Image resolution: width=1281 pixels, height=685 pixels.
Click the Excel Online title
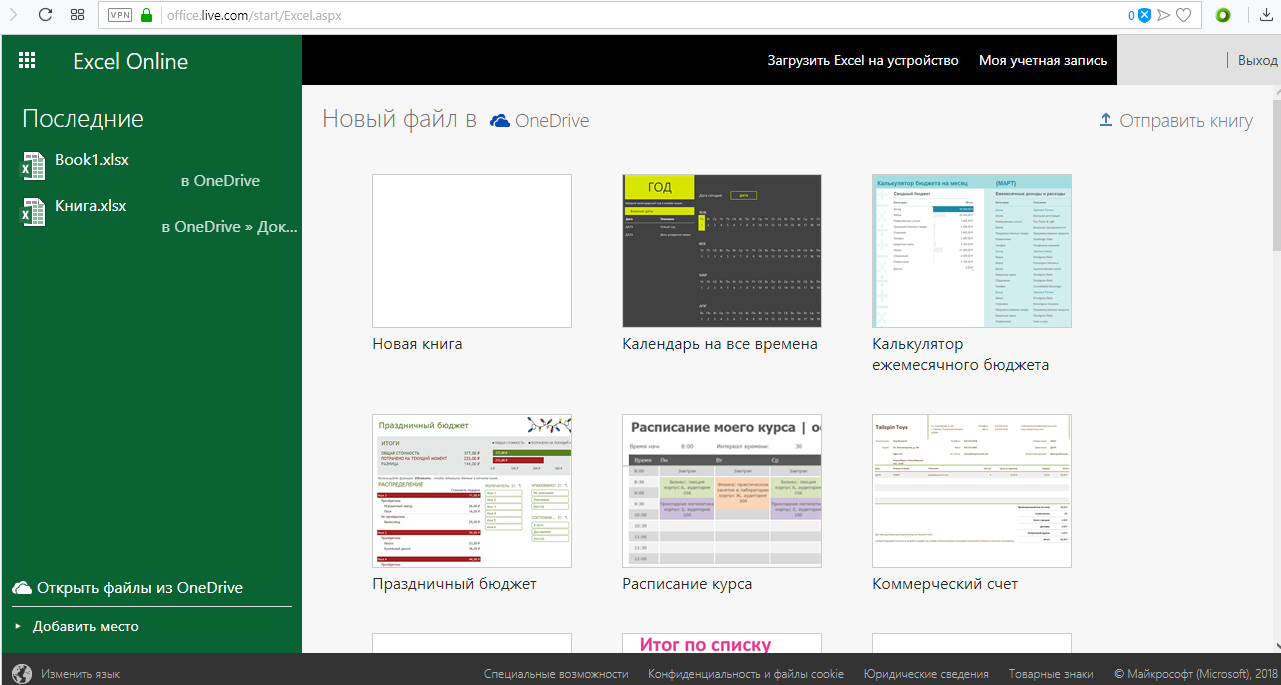[131, 61]
